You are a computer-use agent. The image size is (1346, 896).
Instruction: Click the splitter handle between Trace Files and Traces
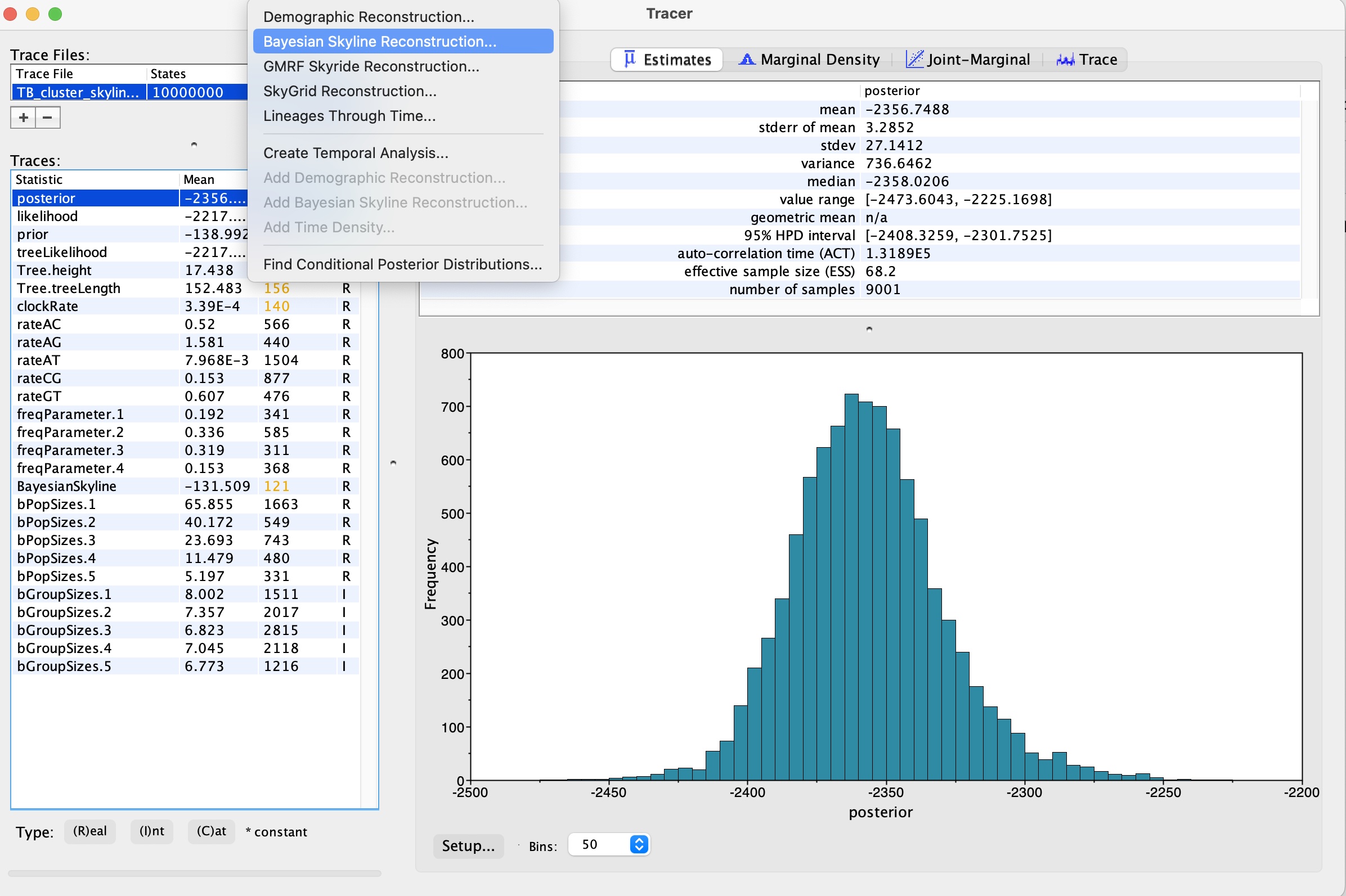click(x=194, y=144)
